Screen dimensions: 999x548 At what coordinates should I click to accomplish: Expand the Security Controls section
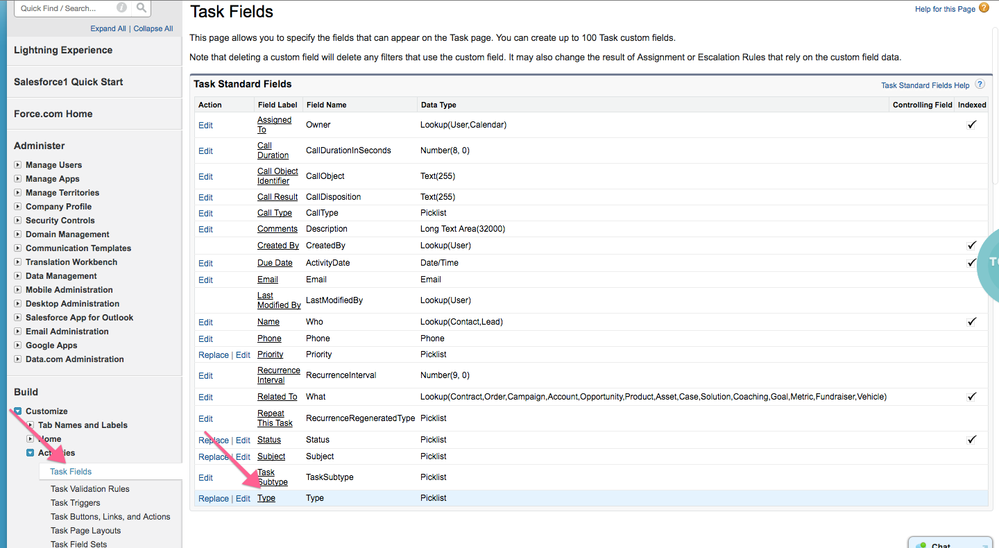[x=18, y=221]
